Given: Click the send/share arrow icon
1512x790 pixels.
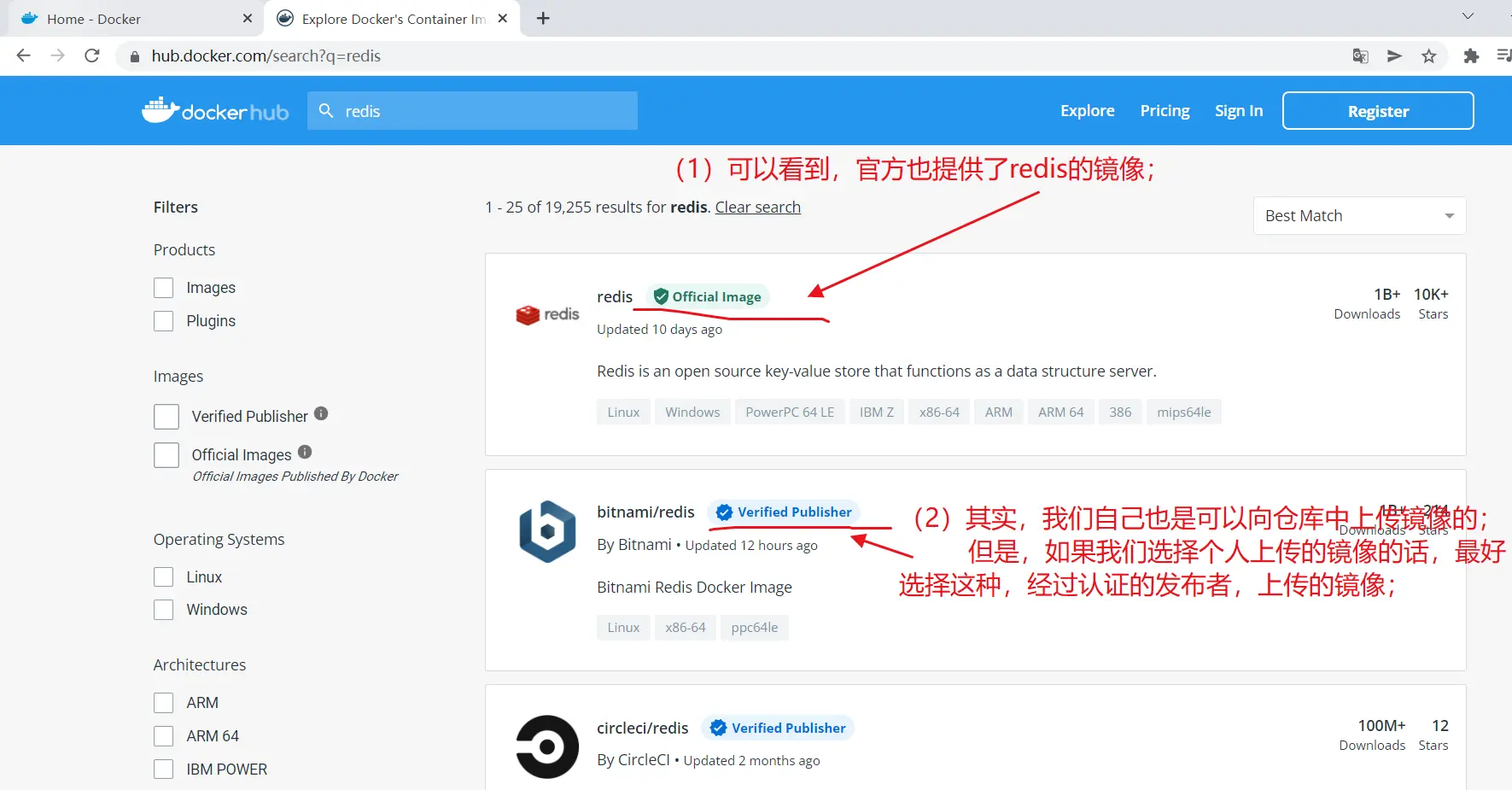Looking at the screenshot, I should pos(1394,56).
